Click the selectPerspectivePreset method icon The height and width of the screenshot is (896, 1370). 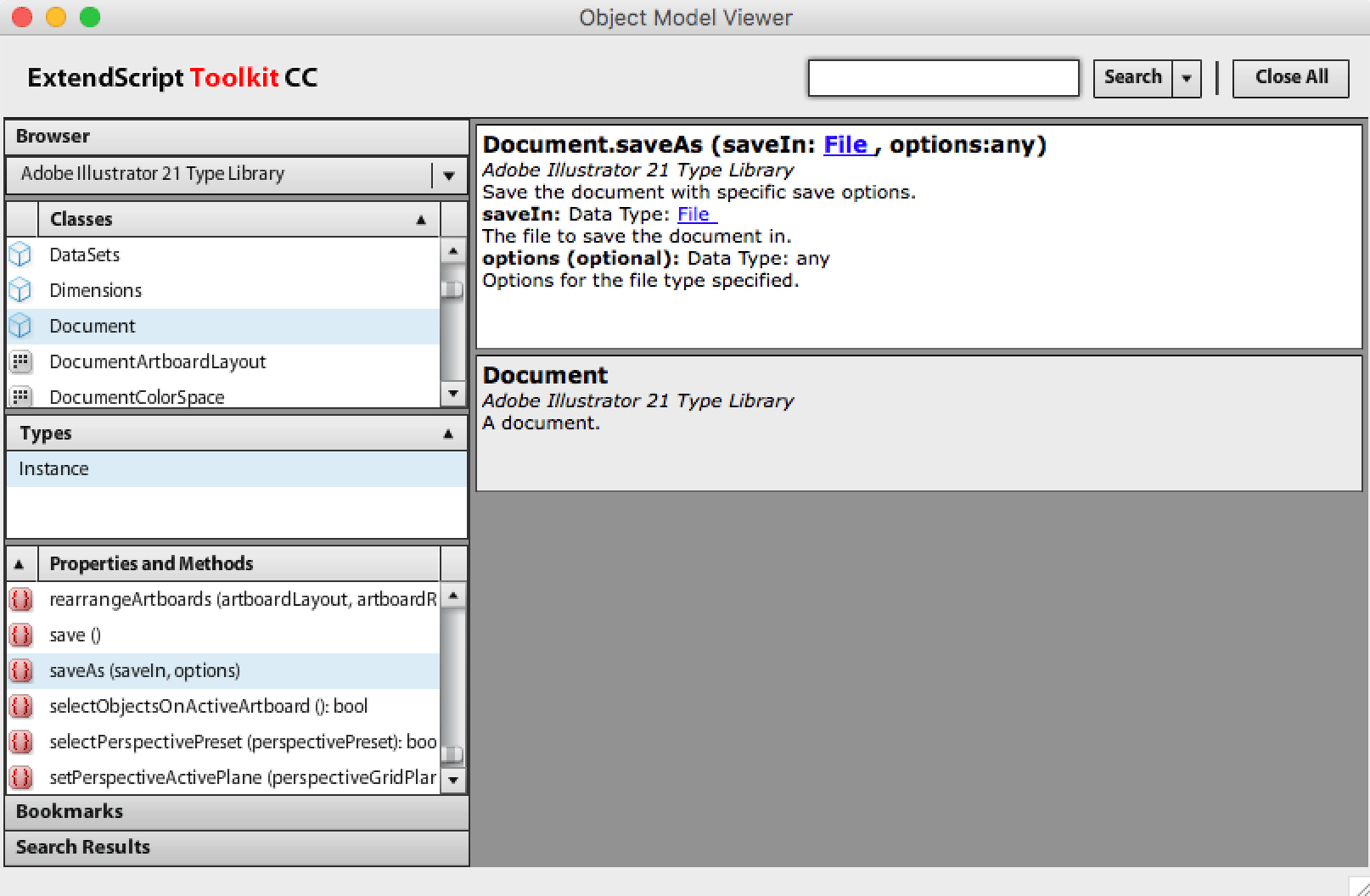pyautogui.click(x=20, y=742)
